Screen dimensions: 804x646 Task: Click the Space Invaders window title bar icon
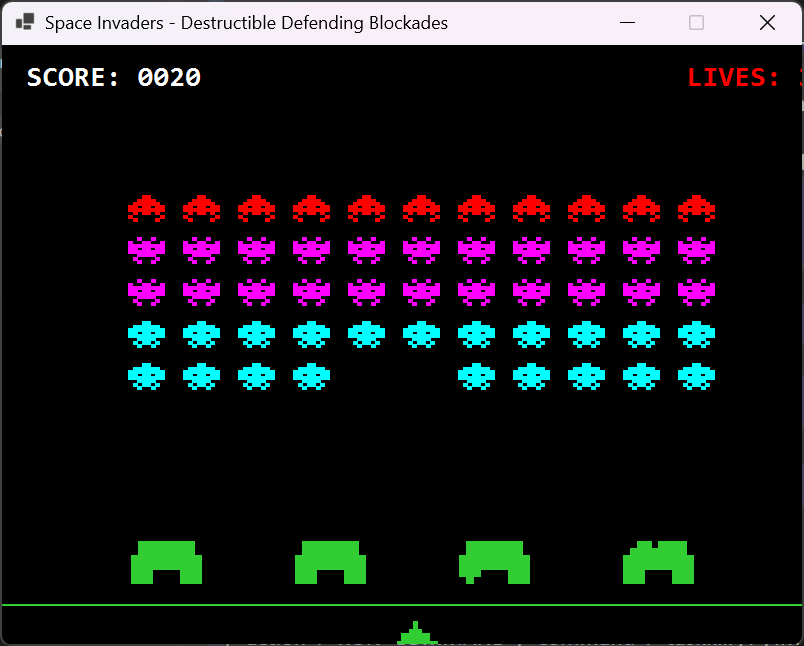pyautogui.click(x=25, y=22)
